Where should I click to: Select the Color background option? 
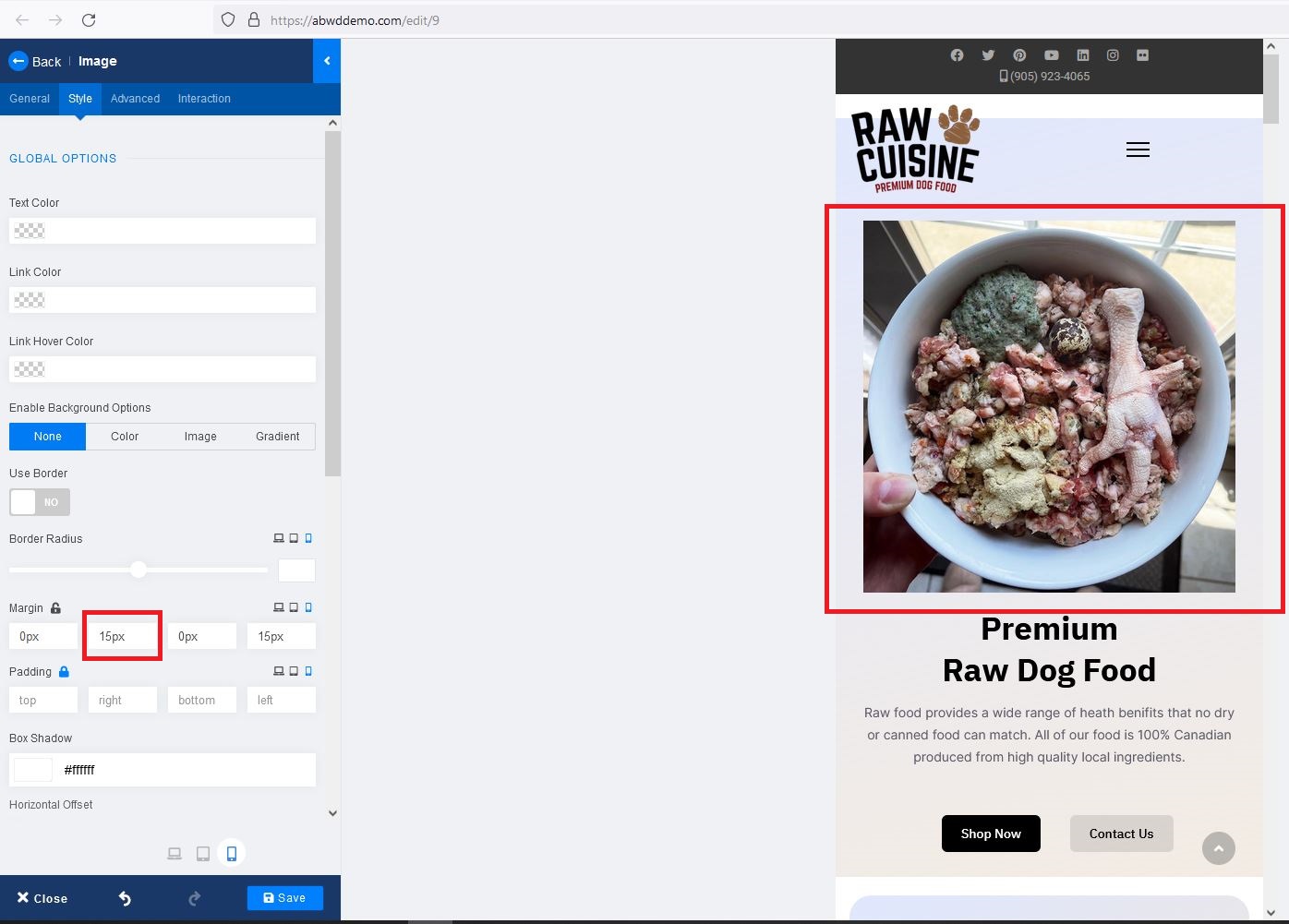pos(124,436)
